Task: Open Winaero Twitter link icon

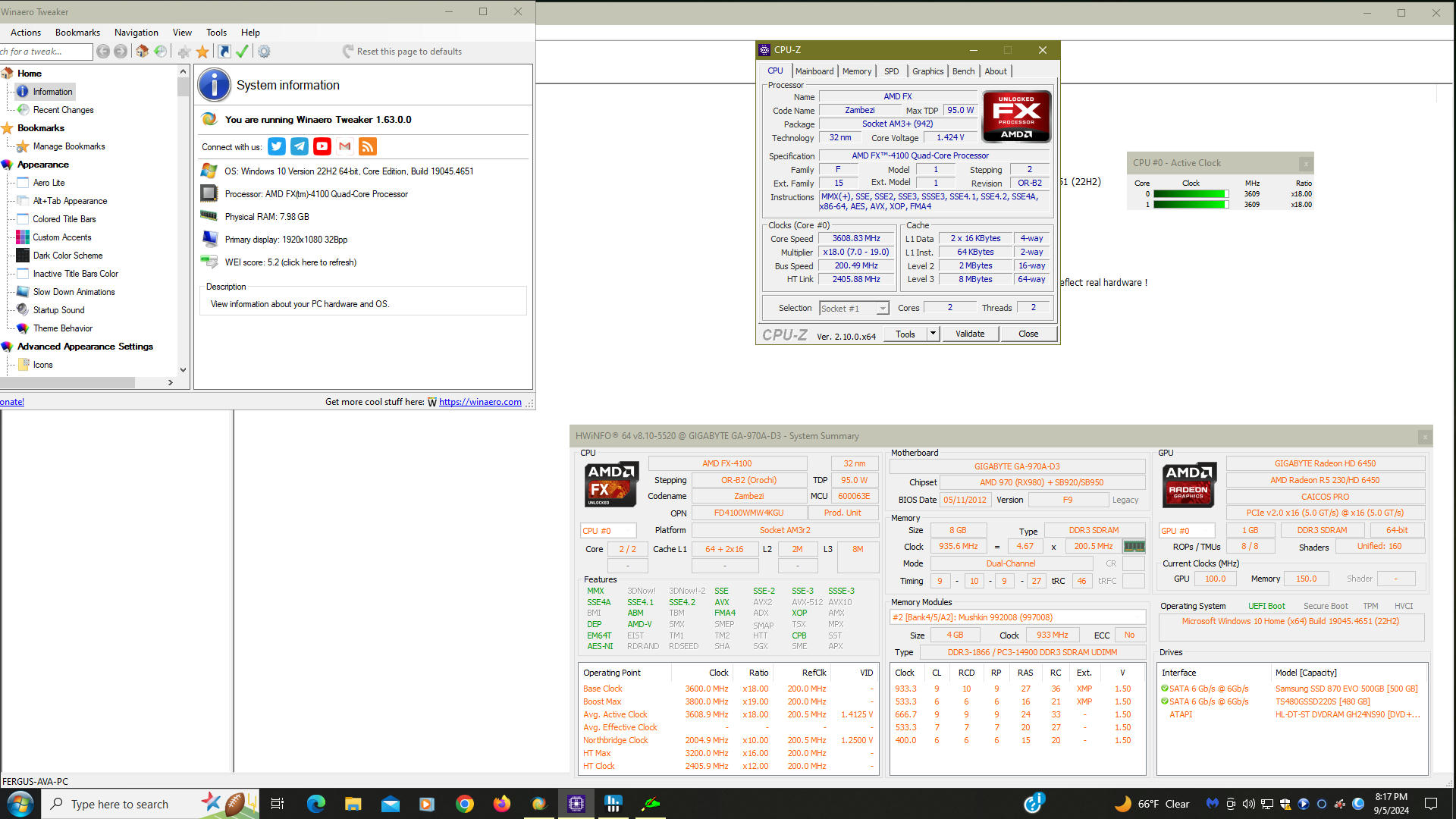Action: pos(277,146)
